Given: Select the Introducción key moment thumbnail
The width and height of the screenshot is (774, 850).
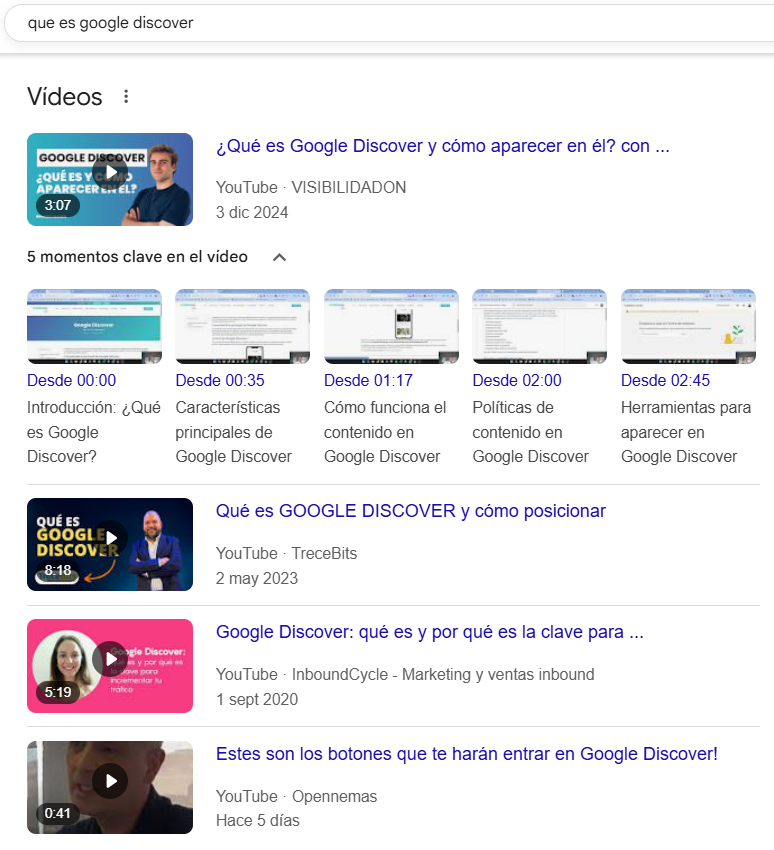Looking at the screenshot, I should (94, 326).
